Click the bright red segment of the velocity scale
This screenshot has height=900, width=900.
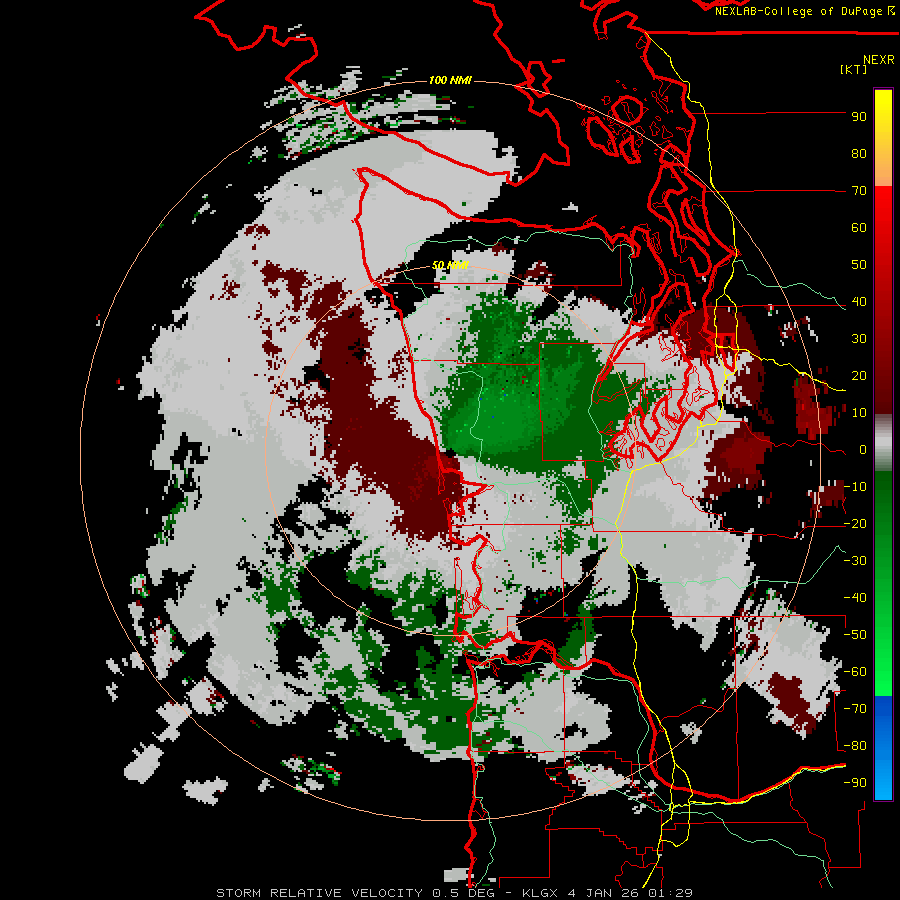point(883,212)
